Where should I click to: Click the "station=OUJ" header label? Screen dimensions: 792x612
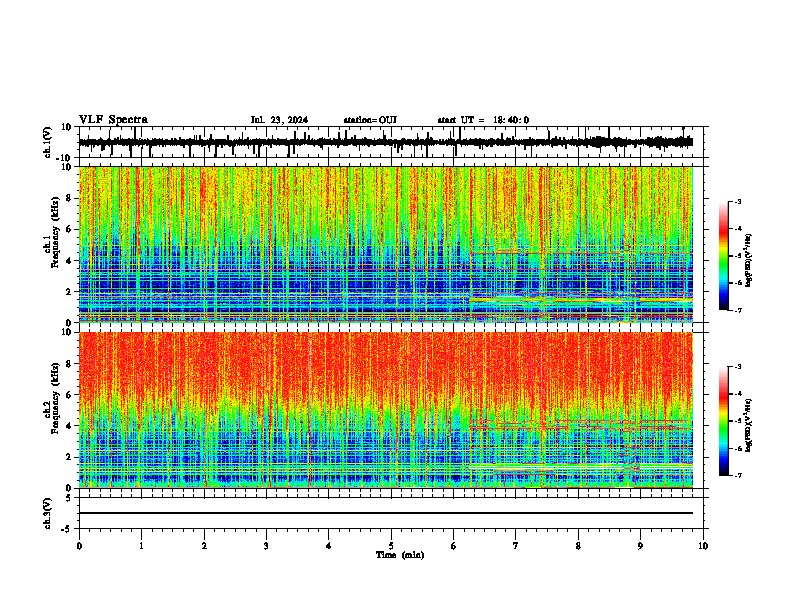[x=370, y=120]
